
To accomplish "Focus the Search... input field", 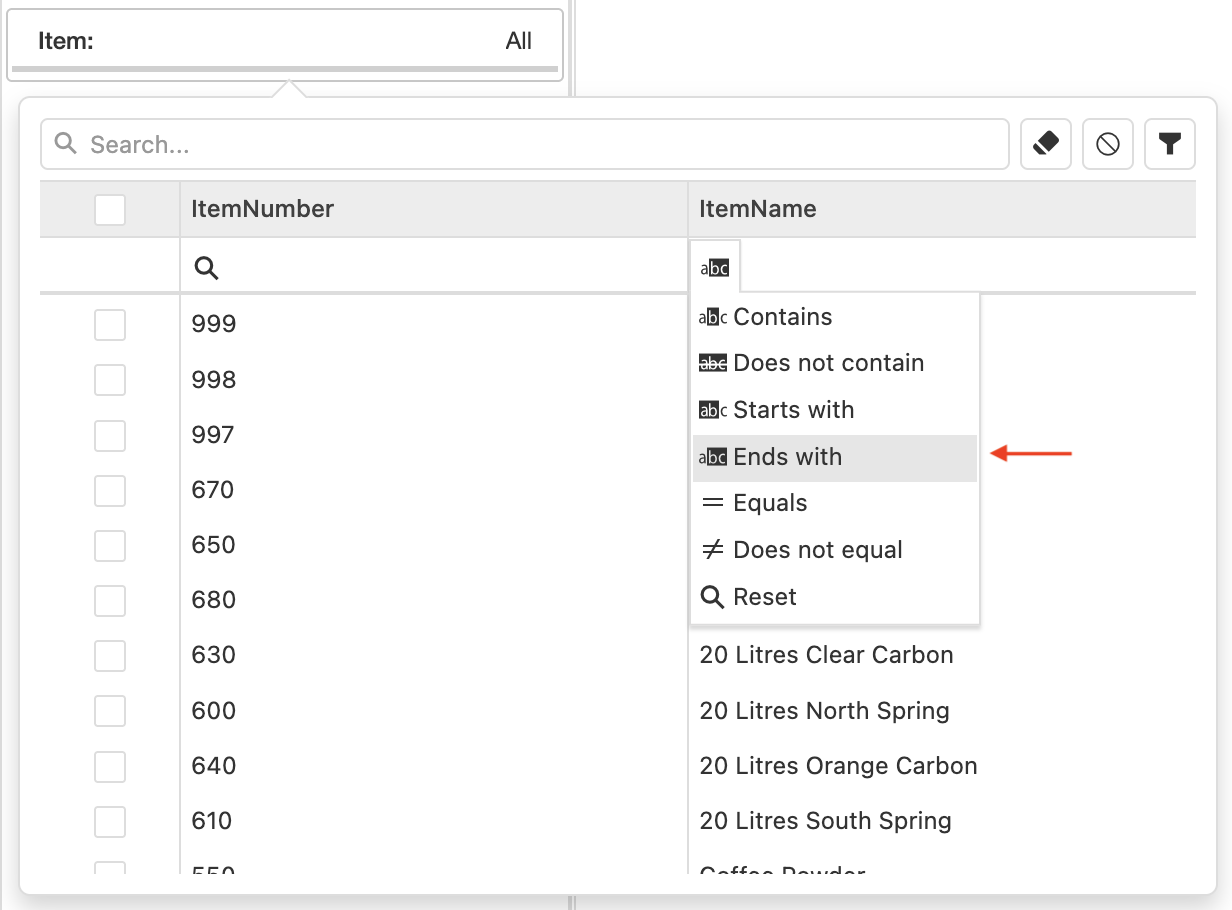I will coord(525,144).
